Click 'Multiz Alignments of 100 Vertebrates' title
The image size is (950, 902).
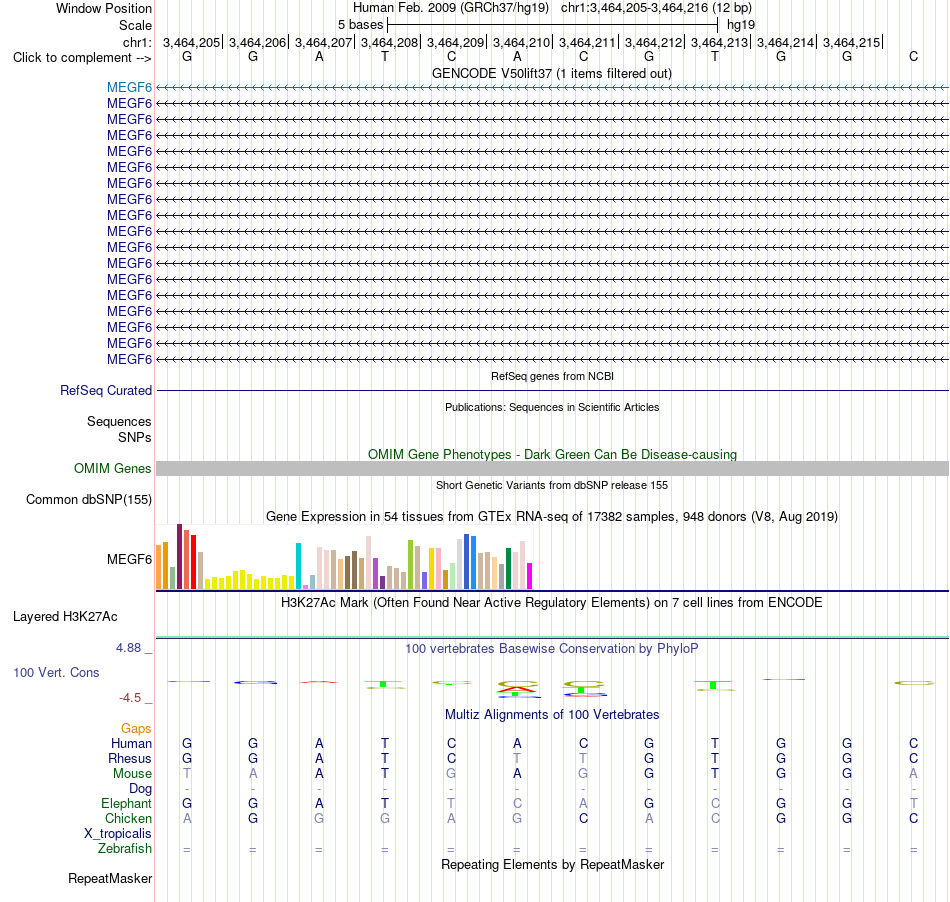tap(552, 715)
